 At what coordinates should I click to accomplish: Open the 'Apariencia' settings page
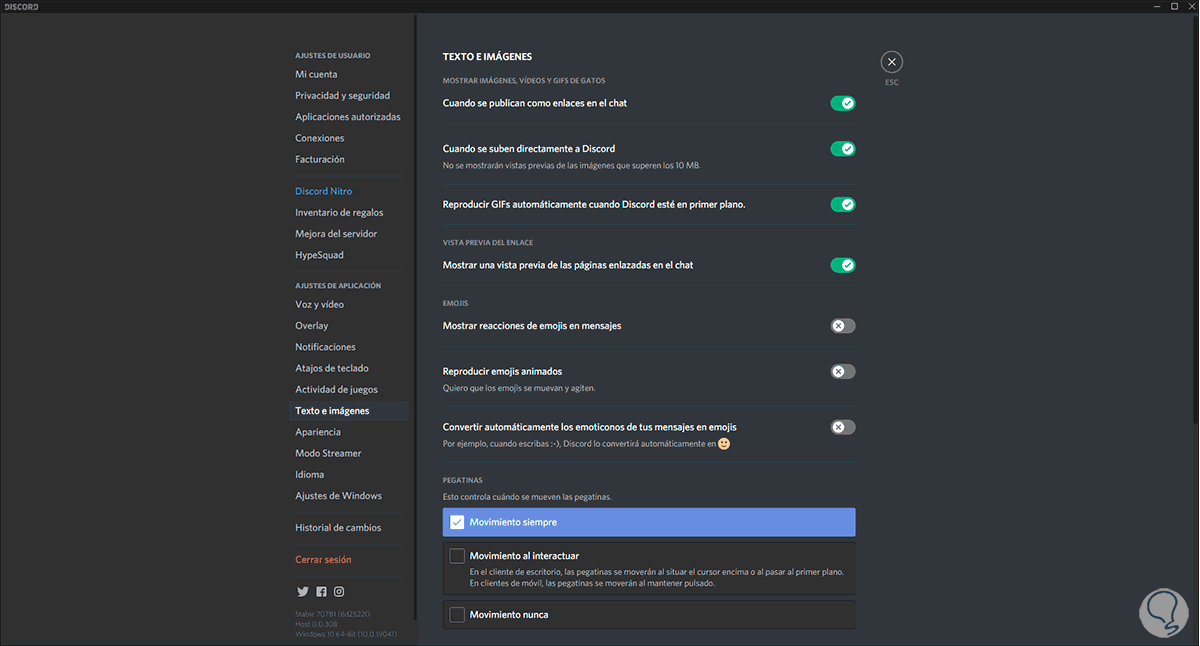[x=318, y=432]
